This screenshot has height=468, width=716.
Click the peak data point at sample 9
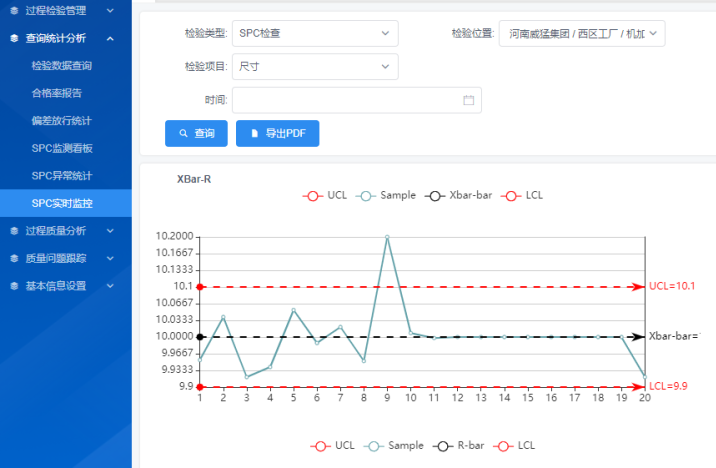point(387,237)
